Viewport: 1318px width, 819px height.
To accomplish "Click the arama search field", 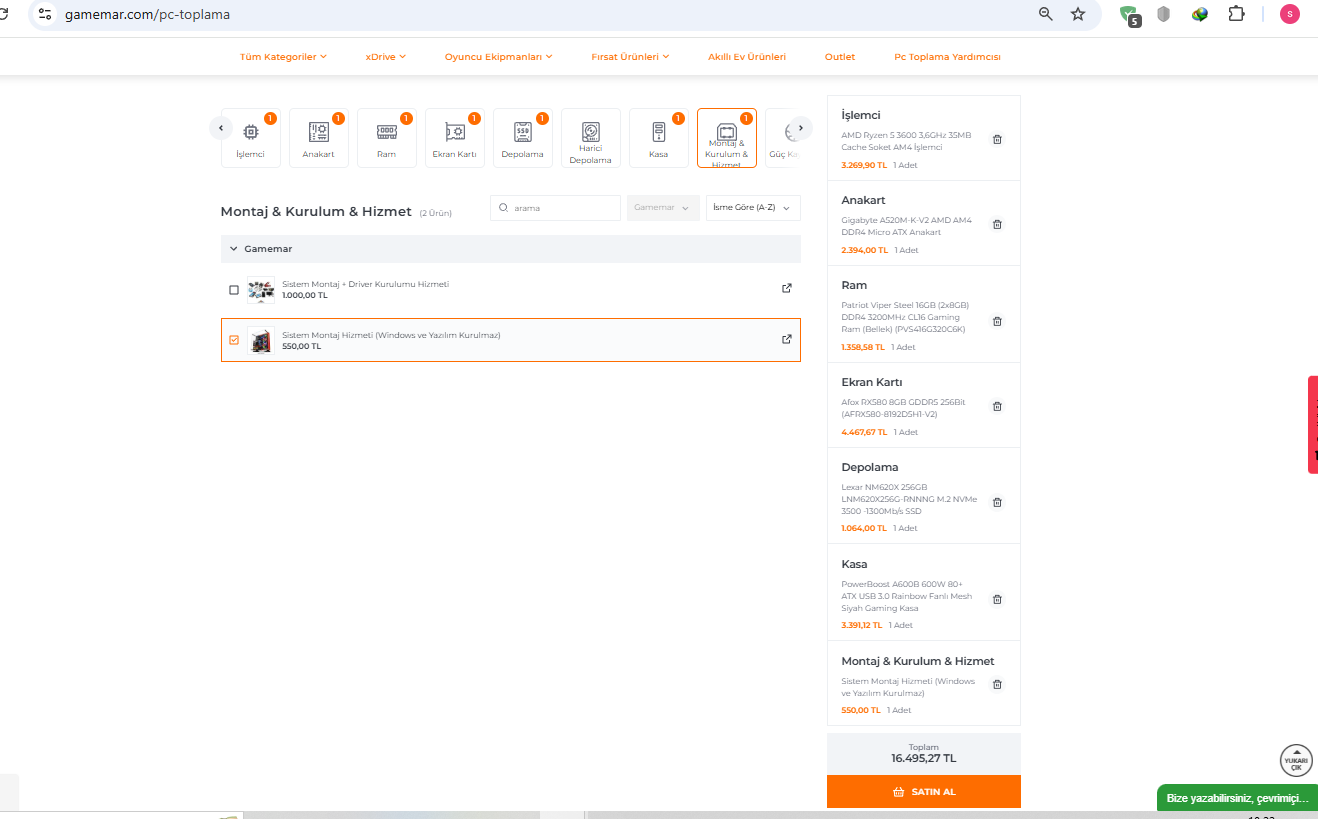I will (556, 208).
